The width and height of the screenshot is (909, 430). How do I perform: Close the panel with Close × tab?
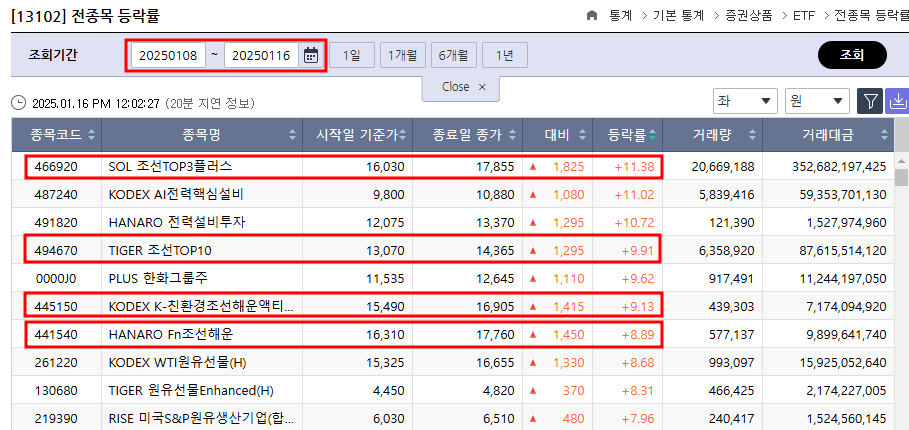click(x=461, y=87)
